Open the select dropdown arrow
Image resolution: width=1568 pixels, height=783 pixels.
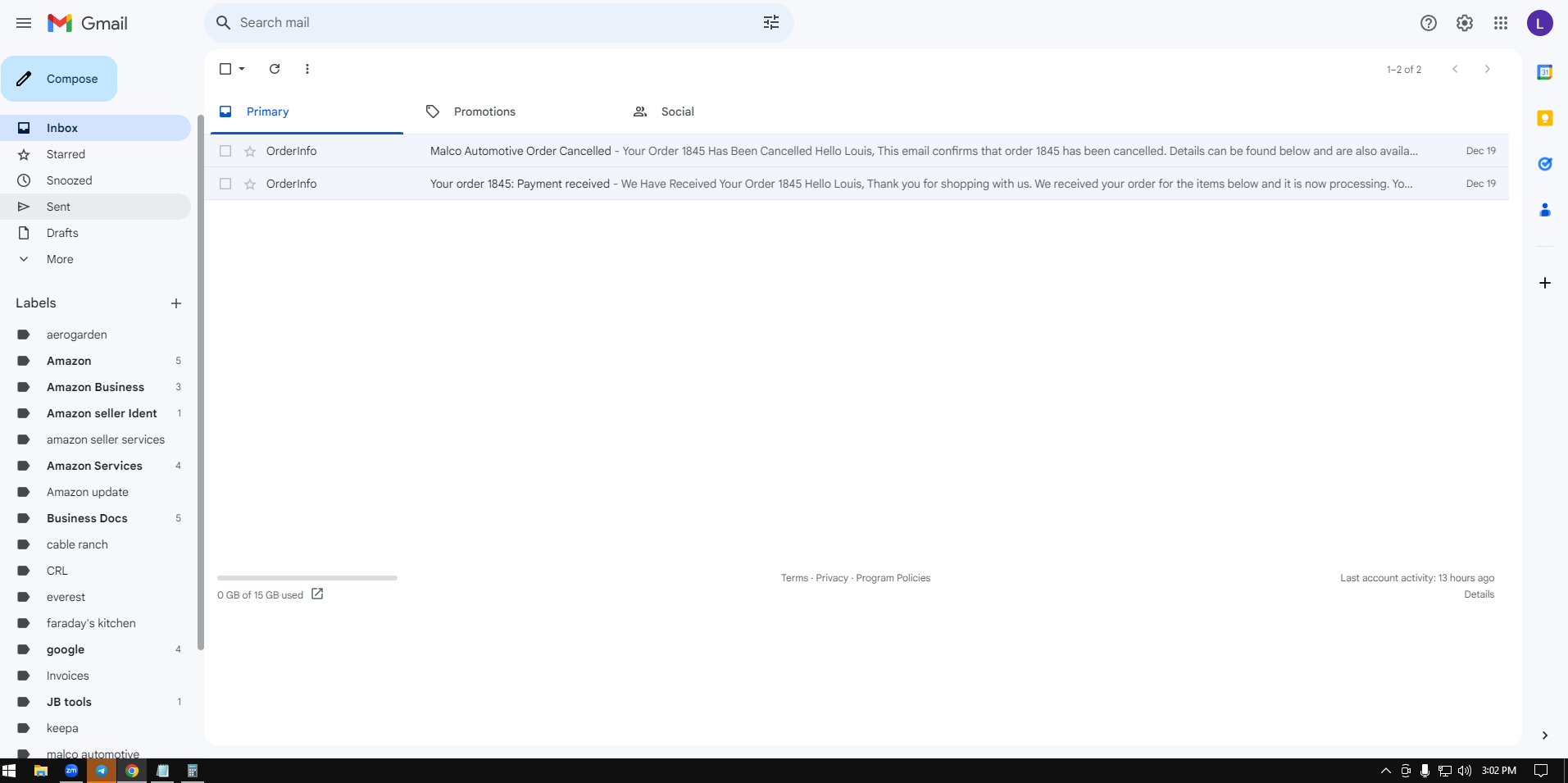pos(242,69)
